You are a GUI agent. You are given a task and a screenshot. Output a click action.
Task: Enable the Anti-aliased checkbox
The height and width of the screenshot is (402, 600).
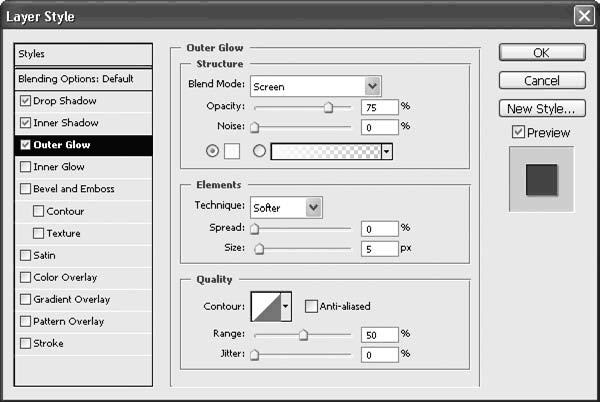coord(311,307)
